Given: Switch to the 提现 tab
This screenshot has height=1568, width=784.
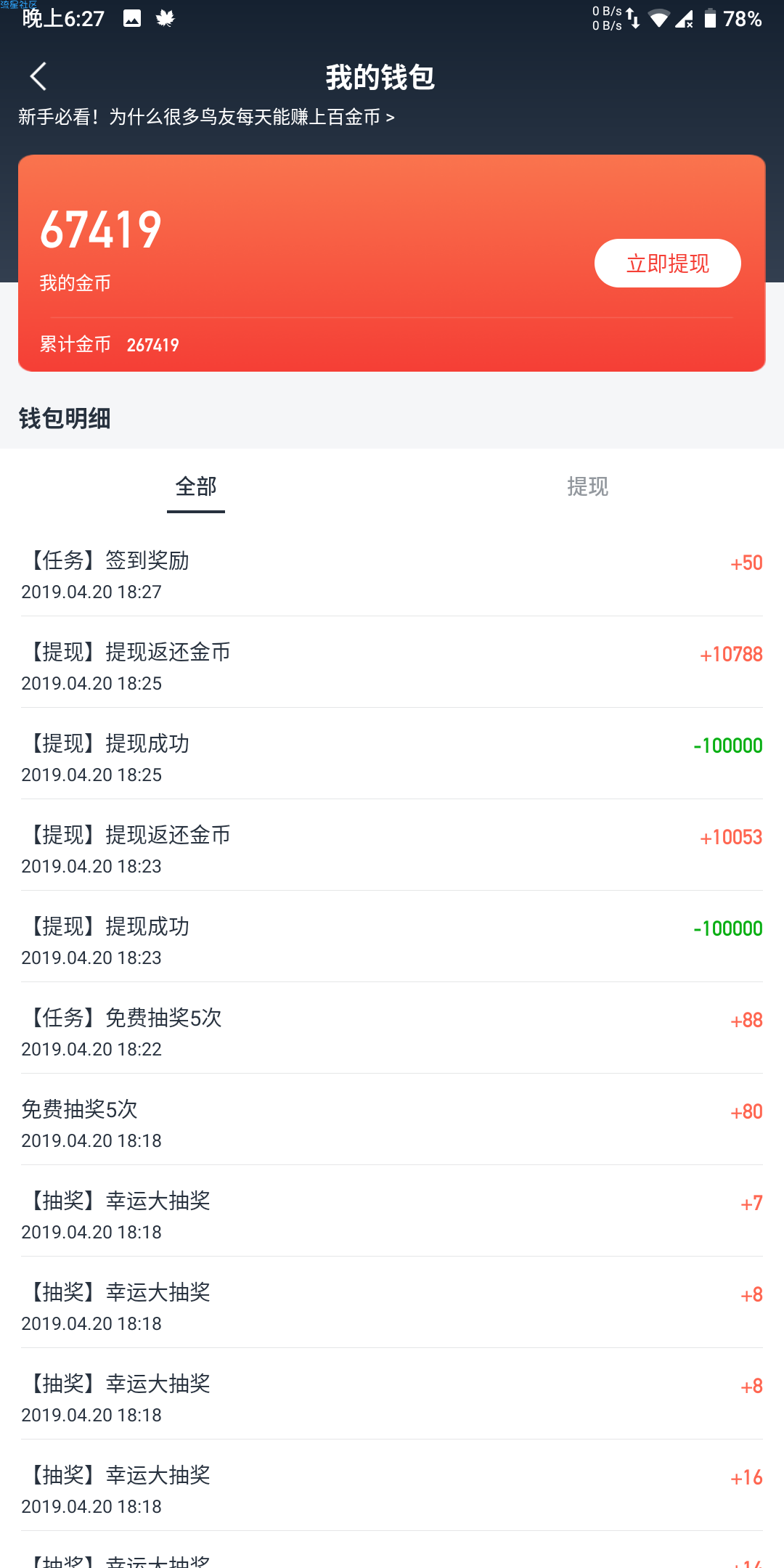Looking at the screenshot, I should (588, 486).
